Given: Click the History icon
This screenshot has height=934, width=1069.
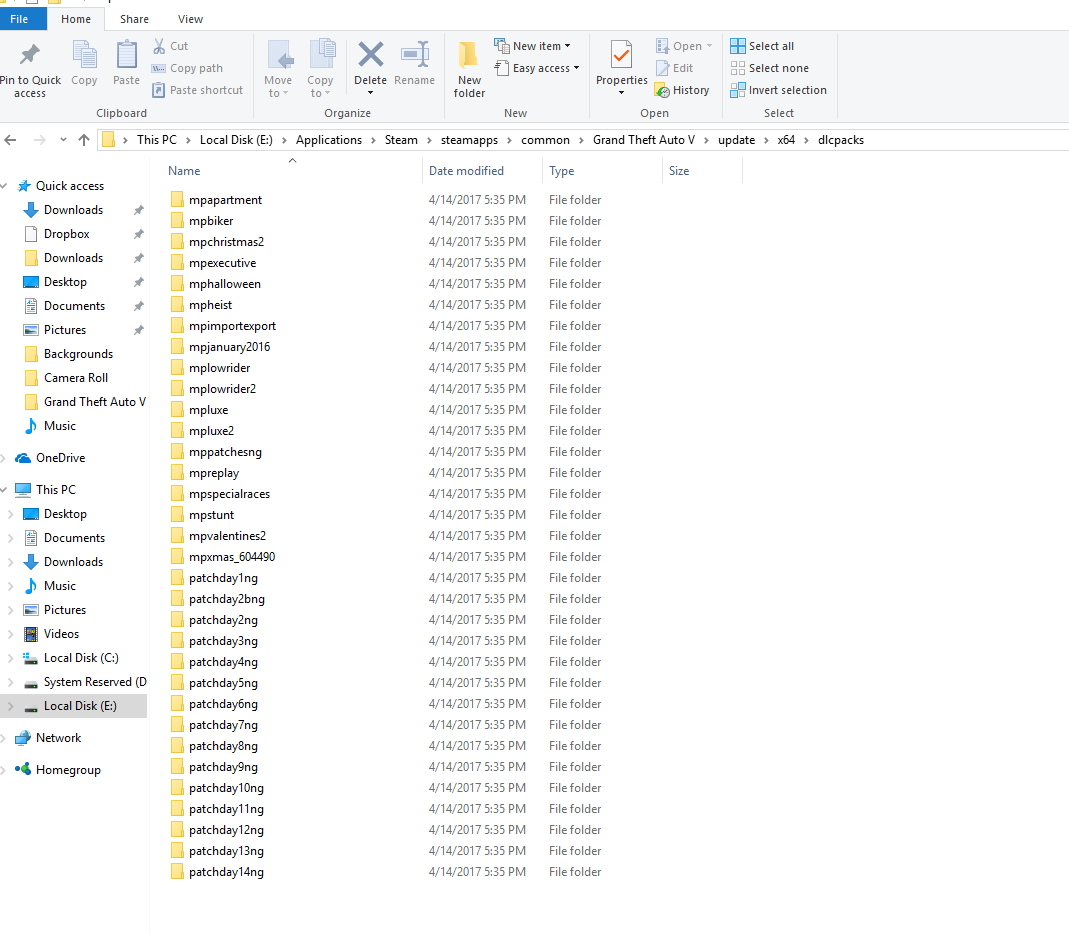Looking at the screenshot, I should (663, 90).
